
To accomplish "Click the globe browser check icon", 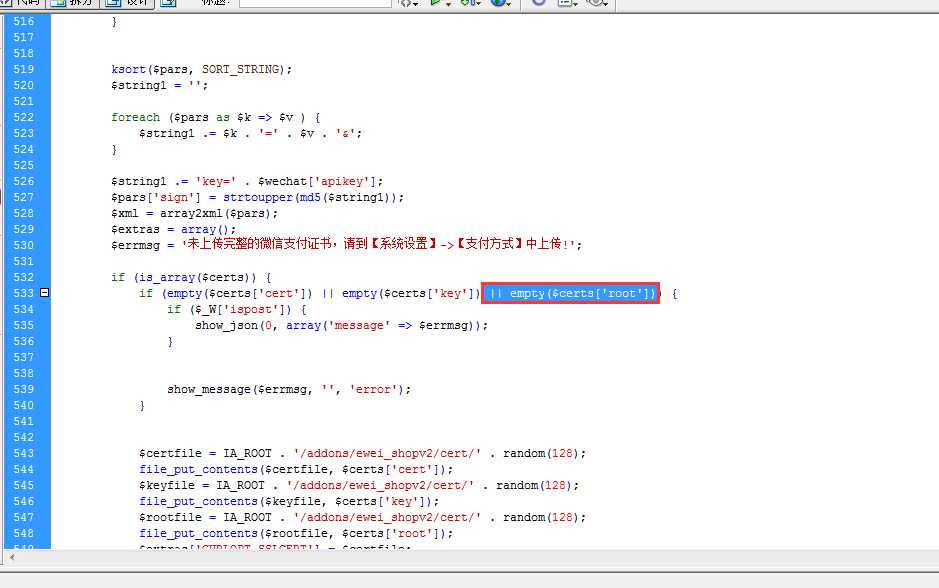I will (x=501, y=3).
